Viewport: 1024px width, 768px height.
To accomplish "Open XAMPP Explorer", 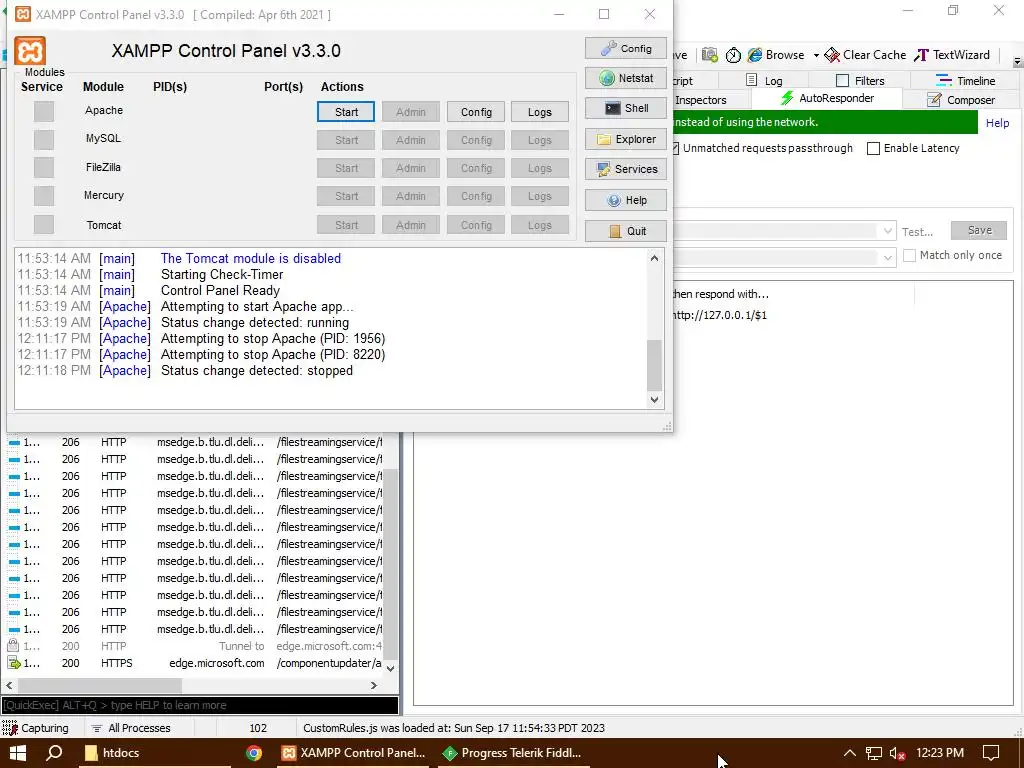I will (x=626, y=139).
